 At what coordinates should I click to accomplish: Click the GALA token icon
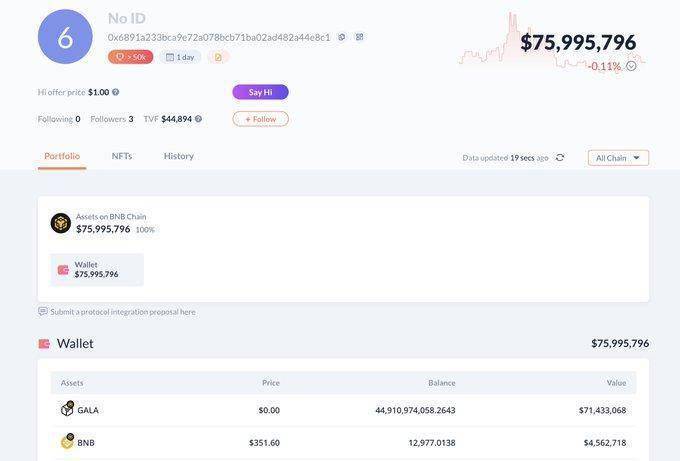click(x=67, y=409)
